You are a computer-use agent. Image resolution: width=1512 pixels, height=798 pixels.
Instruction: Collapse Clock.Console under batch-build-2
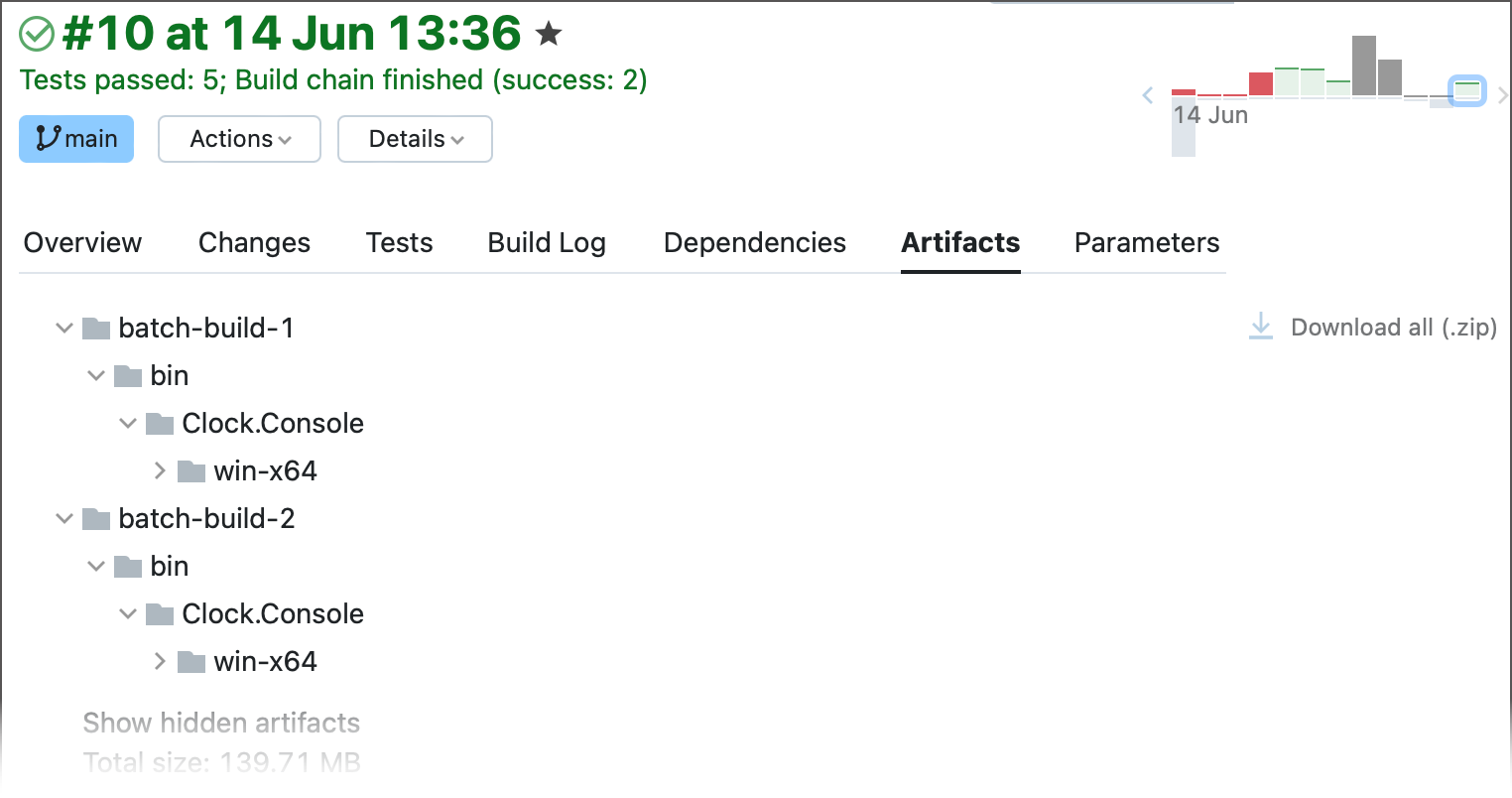click(x=128, y=613)
